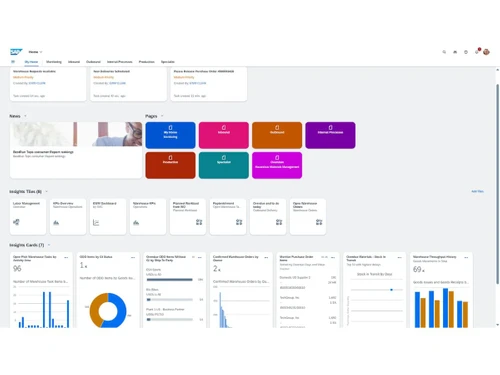Open EWM Dashboard tile chart icon
The width and height of the screenshot is (500, 375).
tap(96, 222)
